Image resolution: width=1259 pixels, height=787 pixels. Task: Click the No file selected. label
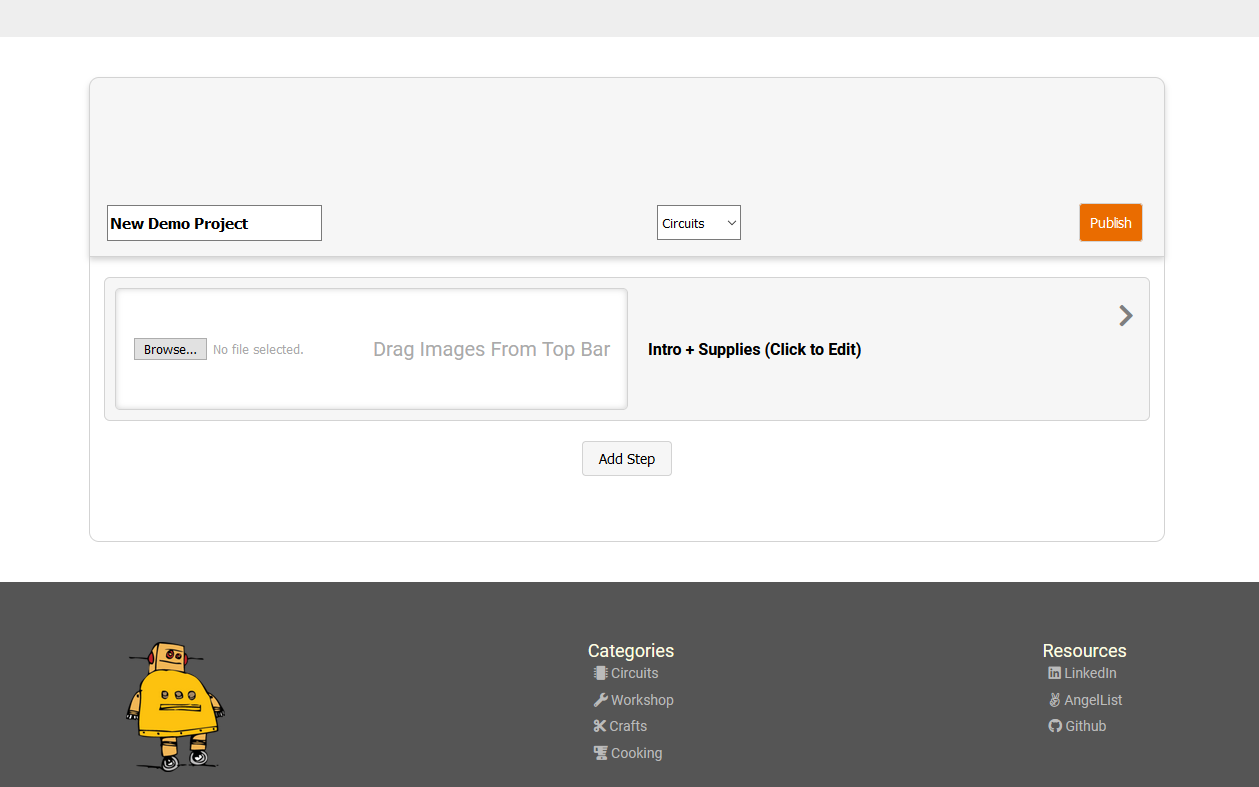click(x=258, y=349)
